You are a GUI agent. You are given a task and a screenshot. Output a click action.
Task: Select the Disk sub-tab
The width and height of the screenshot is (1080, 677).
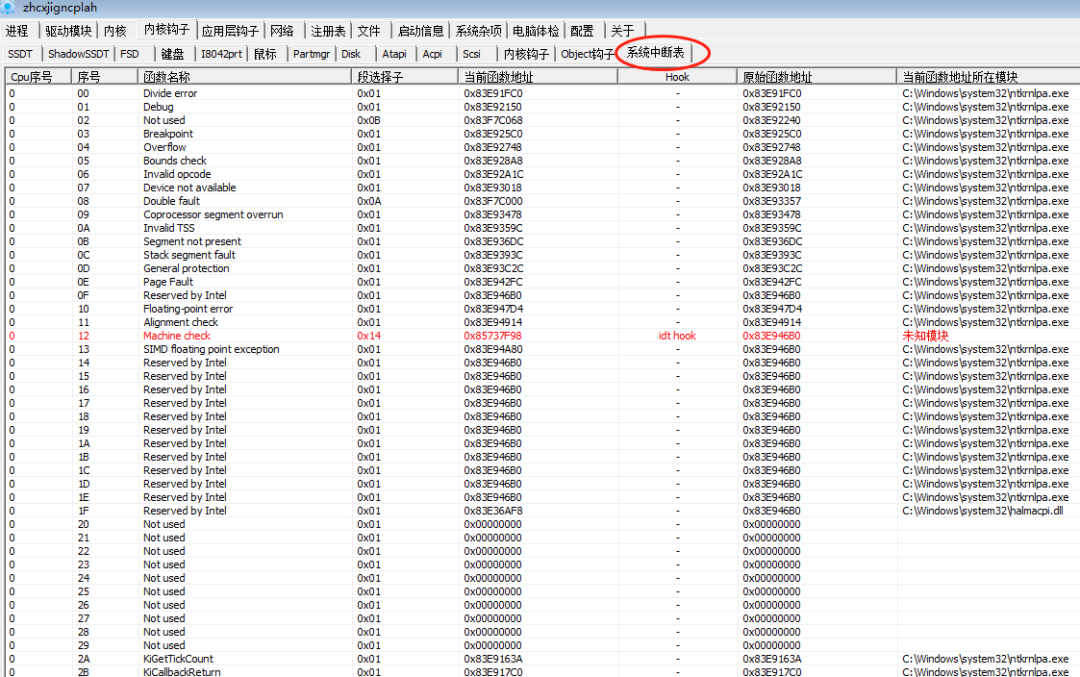tap(351, 54)
